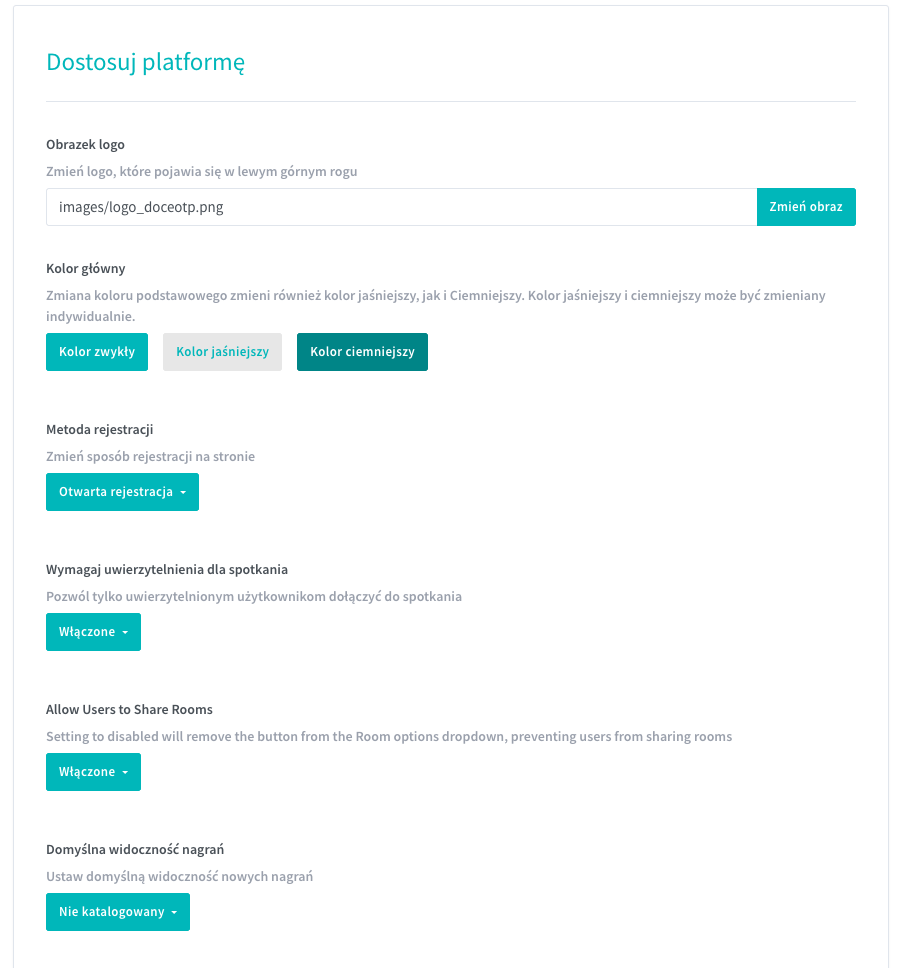Expand the Nie katalogowany dropdown

pos(117,912)
